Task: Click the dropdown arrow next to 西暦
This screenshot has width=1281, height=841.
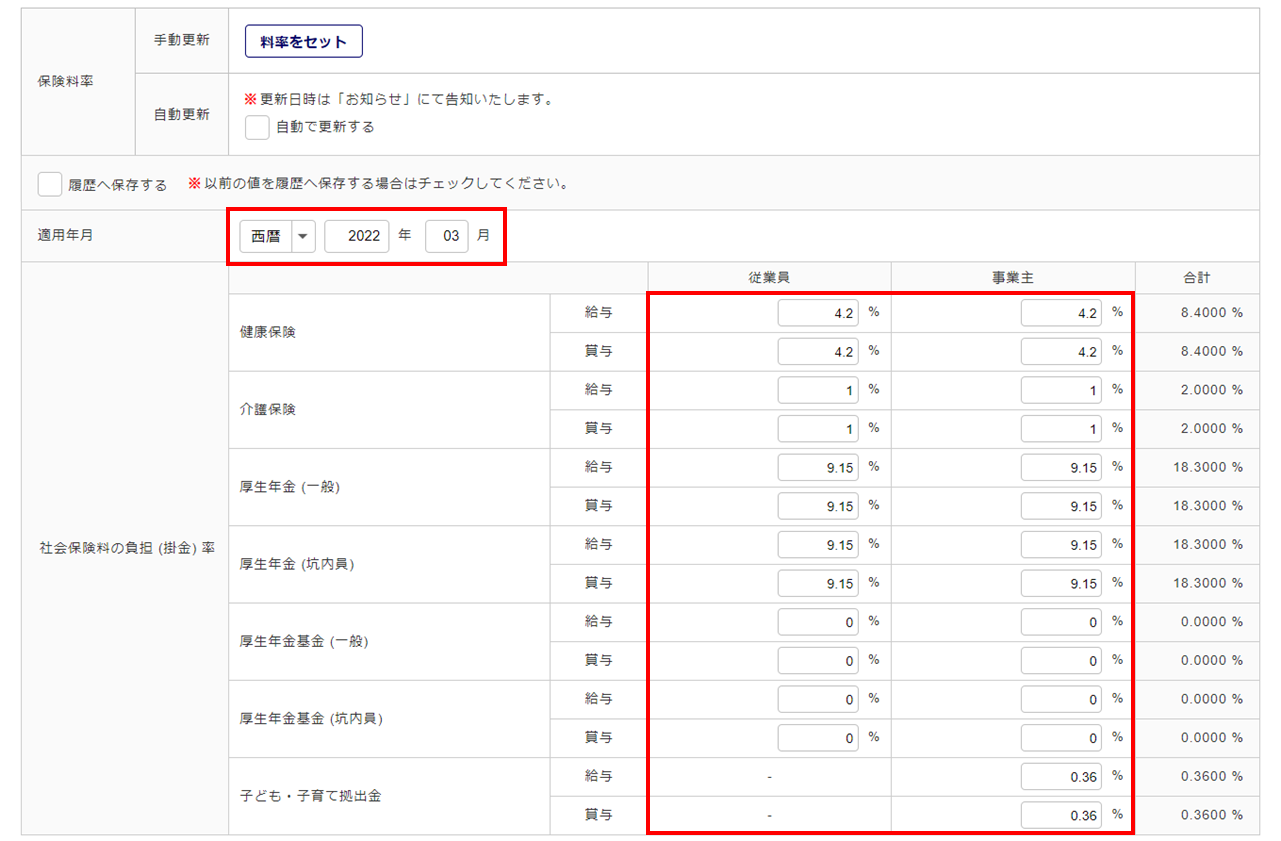Action: tap(304, 237)
